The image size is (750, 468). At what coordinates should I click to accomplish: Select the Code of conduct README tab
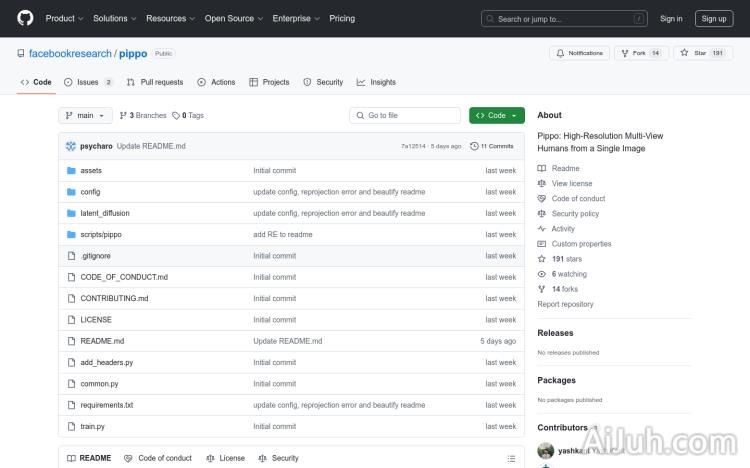coord(158,458)
